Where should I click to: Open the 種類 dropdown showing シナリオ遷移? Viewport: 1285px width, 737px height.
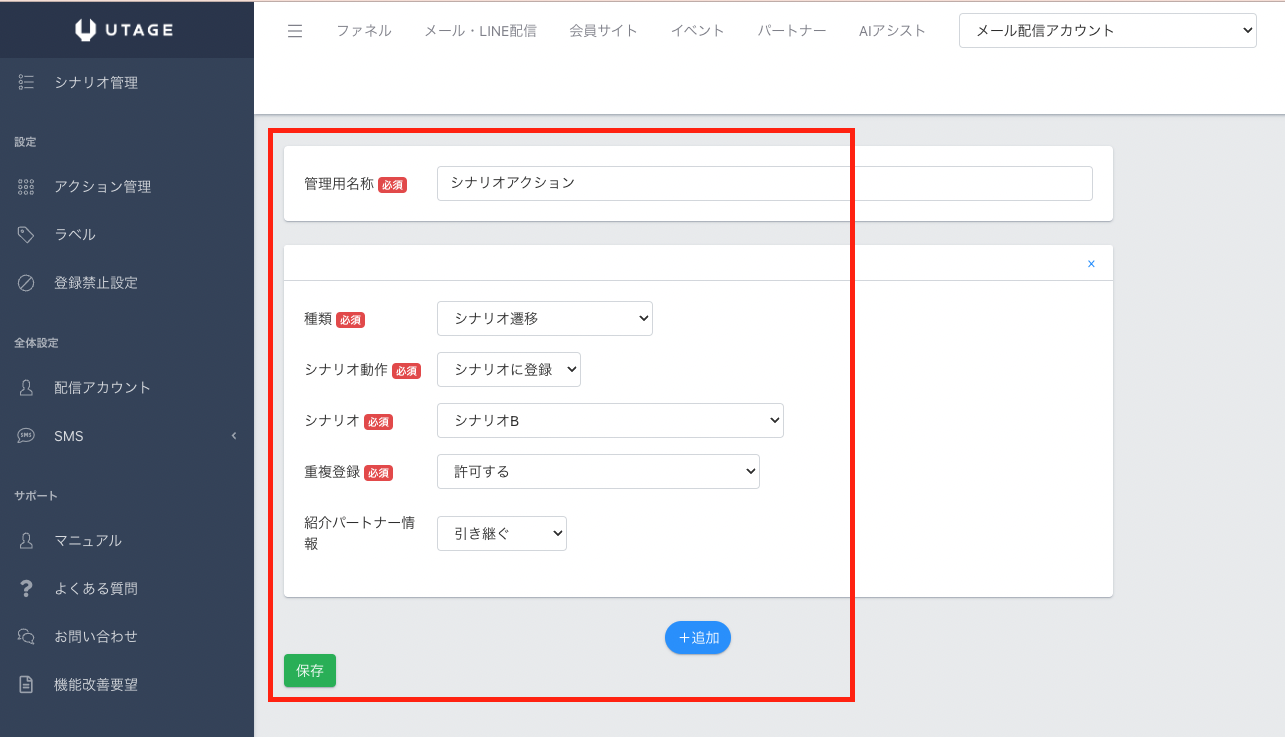(x=545, y=319)
